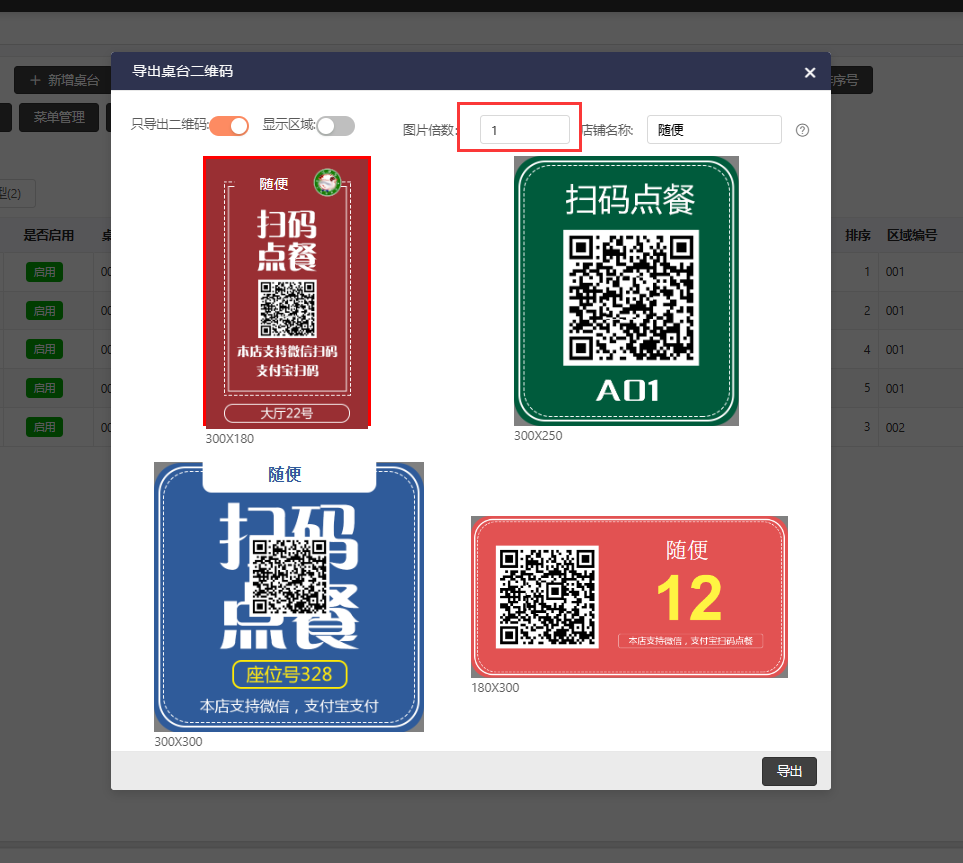The height and width of the screenshot is (863, 963).
Task: Click the round logo on red template
Action: (x=327, y=183)
